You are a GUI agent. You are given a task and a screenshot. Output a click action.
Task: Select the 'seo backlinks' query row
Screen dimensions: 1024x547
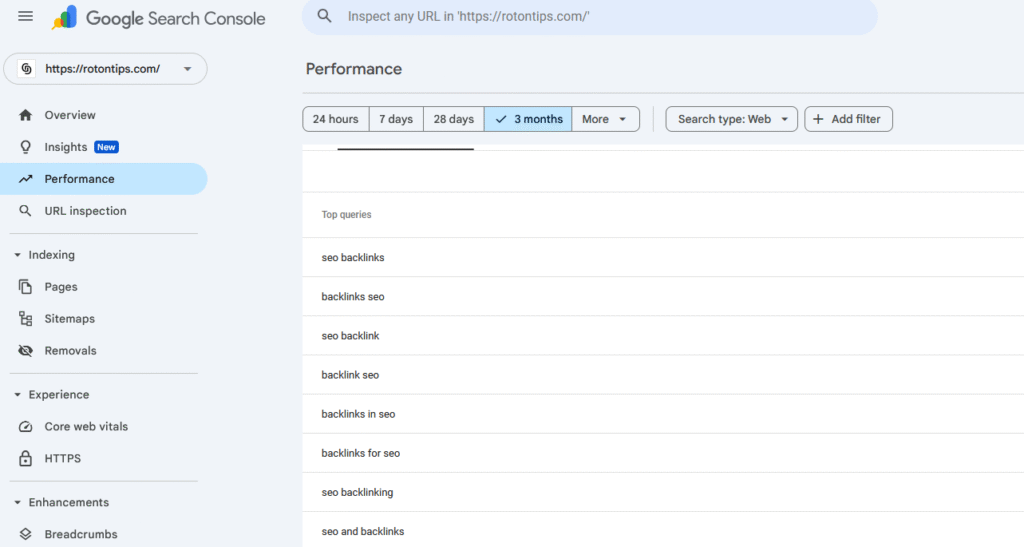pyautogui.click(x=663, y=257)
